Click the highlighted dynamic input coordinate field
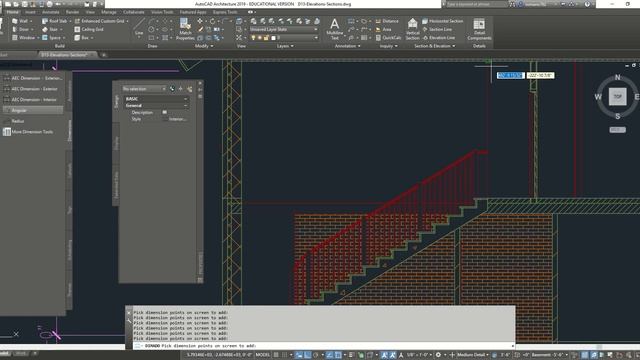The height and width of the screenshot is (360, 640). 510,75
